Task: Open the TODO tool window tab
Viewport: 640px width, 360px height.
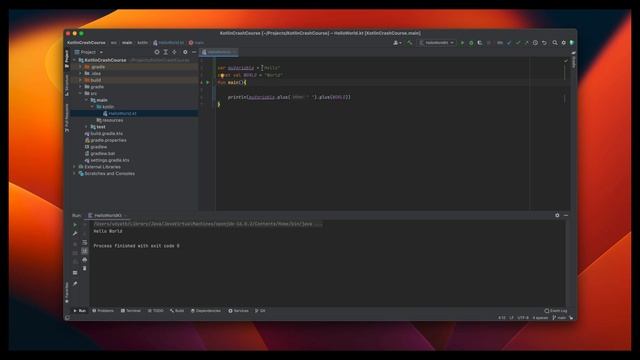Action: tap(156, 311)
